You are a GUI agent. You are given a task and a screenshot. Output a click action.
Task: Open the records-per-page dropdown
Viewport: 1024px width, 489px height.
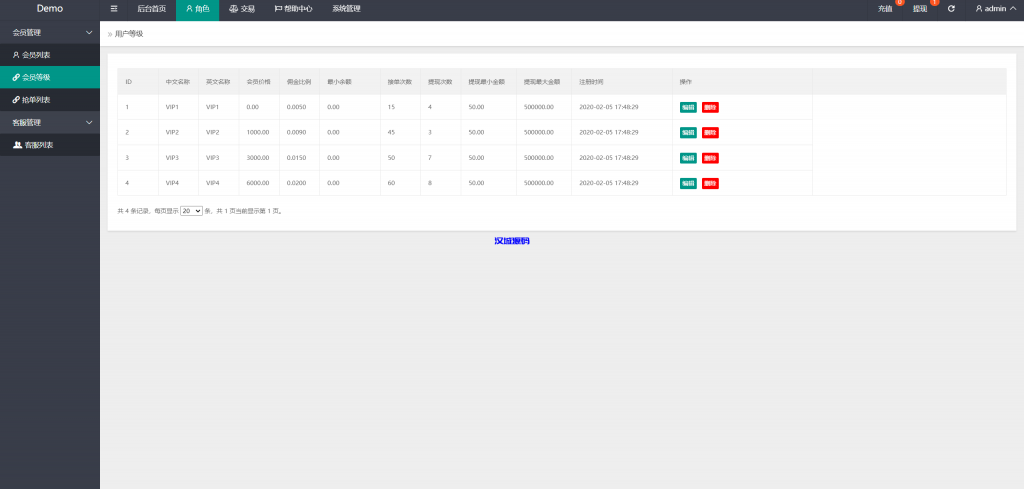[191, 211]
